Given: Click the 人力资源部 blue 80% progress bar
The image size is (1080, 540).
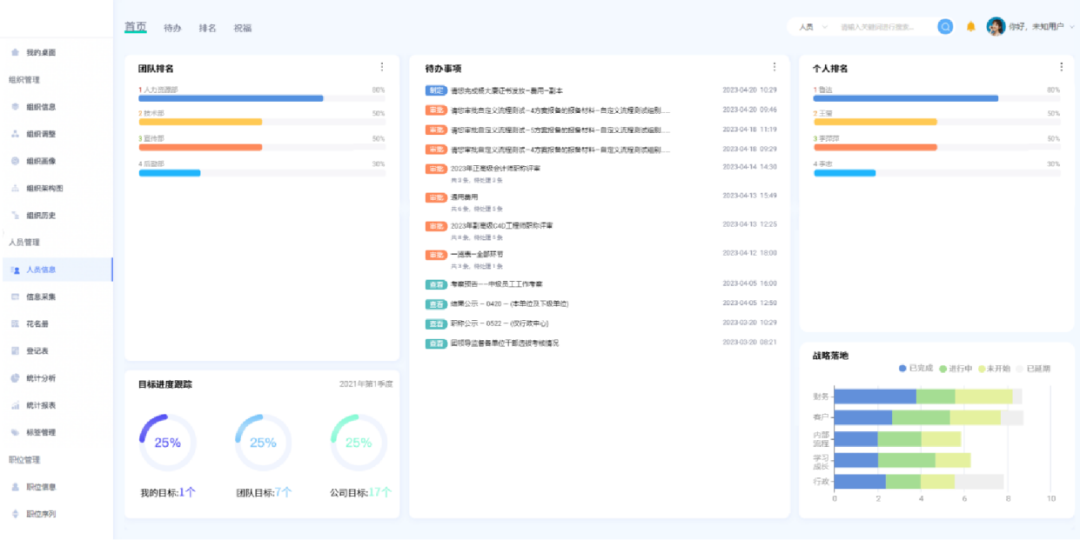Looking at the screenshot, I should coord(231,98).
